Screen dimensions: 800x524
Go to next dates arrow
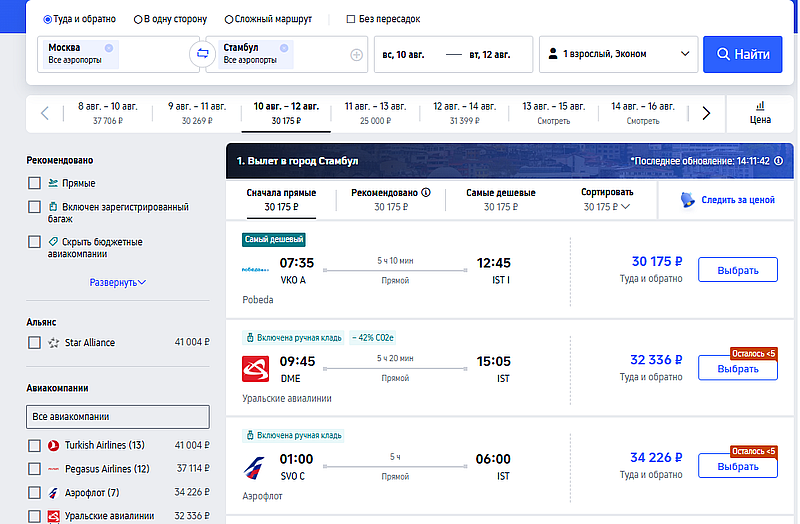tap(706, 113)
